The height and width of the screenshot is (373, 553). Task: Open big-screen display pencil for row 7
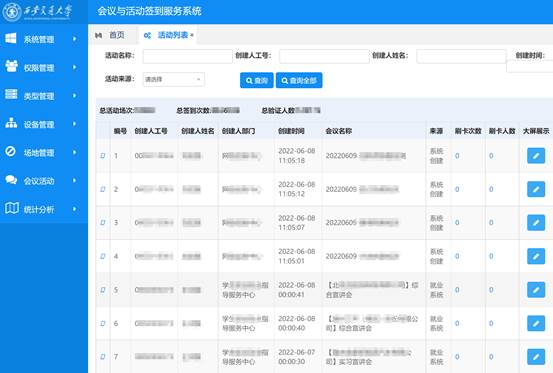coord(536,357)
